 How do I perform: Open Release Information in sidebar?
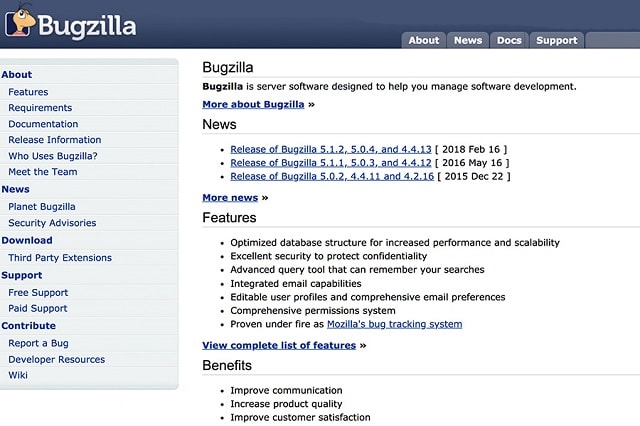[x=55, y=140]
